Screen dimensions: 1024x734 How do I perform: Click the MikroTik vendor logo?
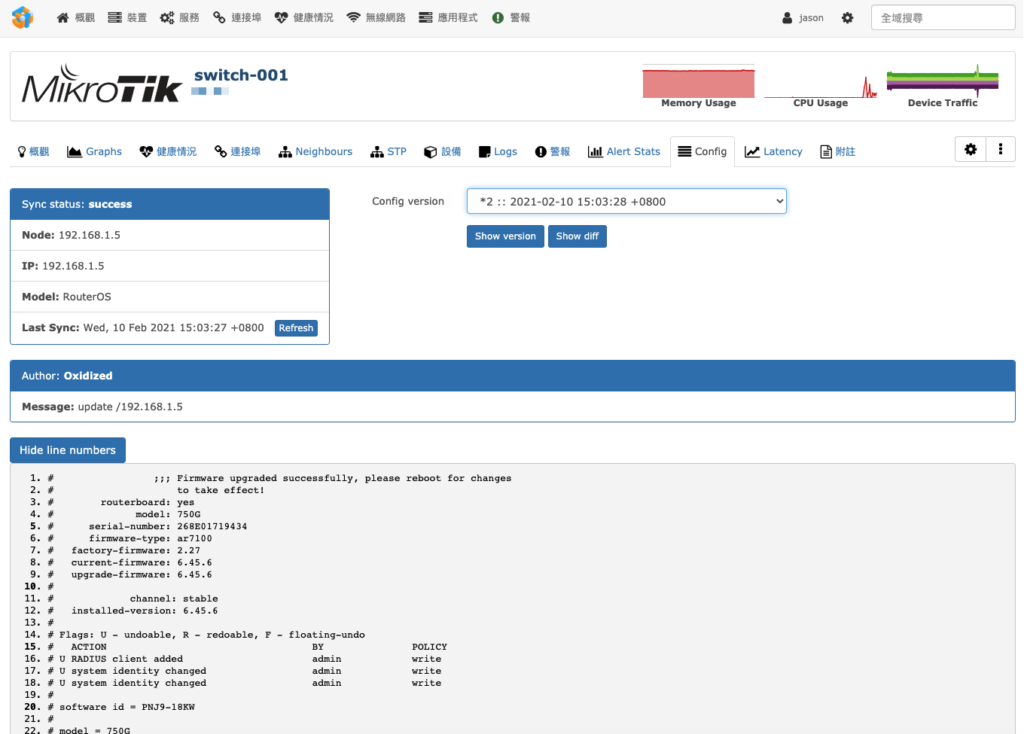click(x=101, y=86)
